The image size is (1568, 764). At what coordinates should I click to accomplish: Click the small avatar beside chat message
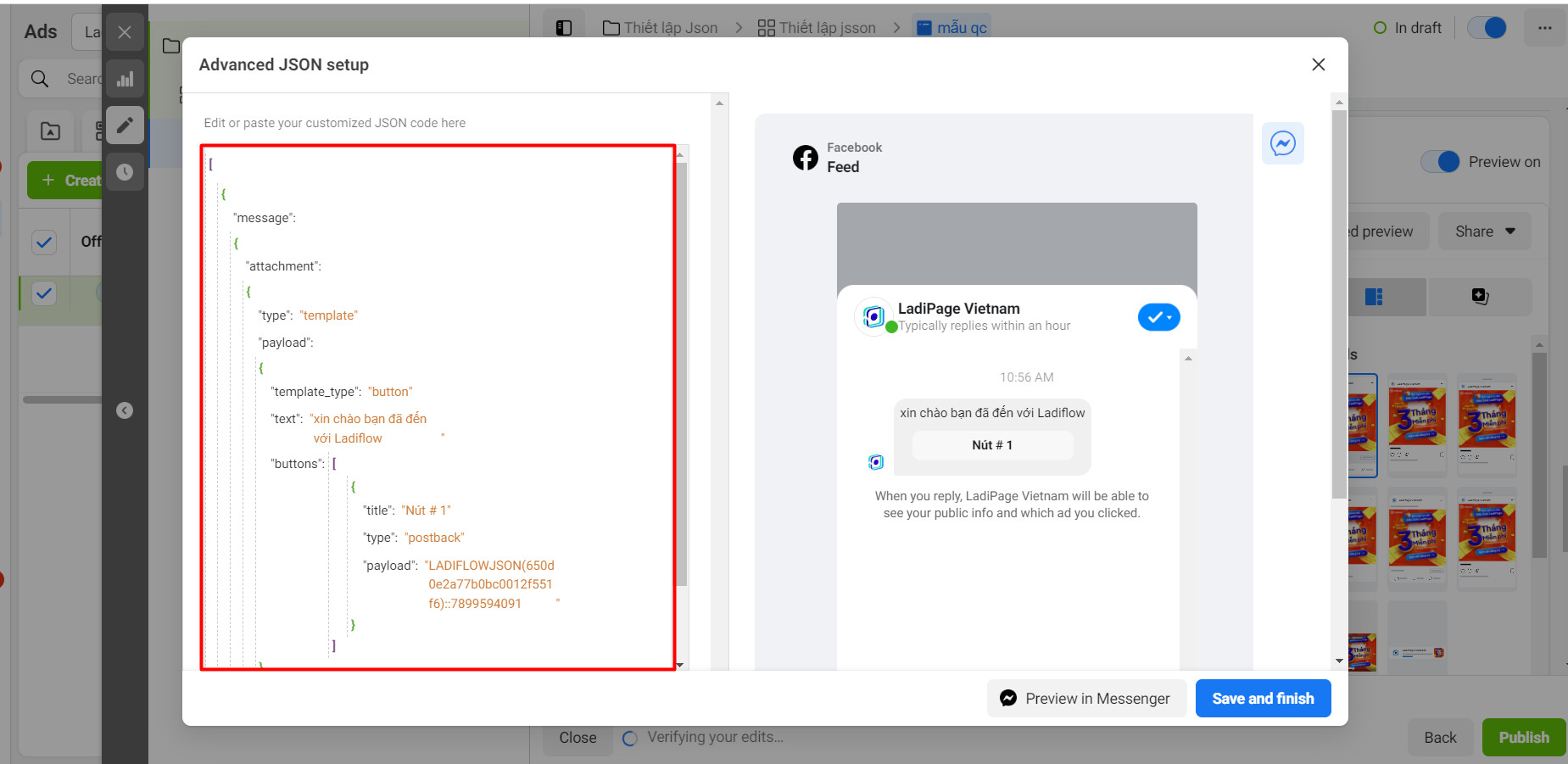click(876, 462)
